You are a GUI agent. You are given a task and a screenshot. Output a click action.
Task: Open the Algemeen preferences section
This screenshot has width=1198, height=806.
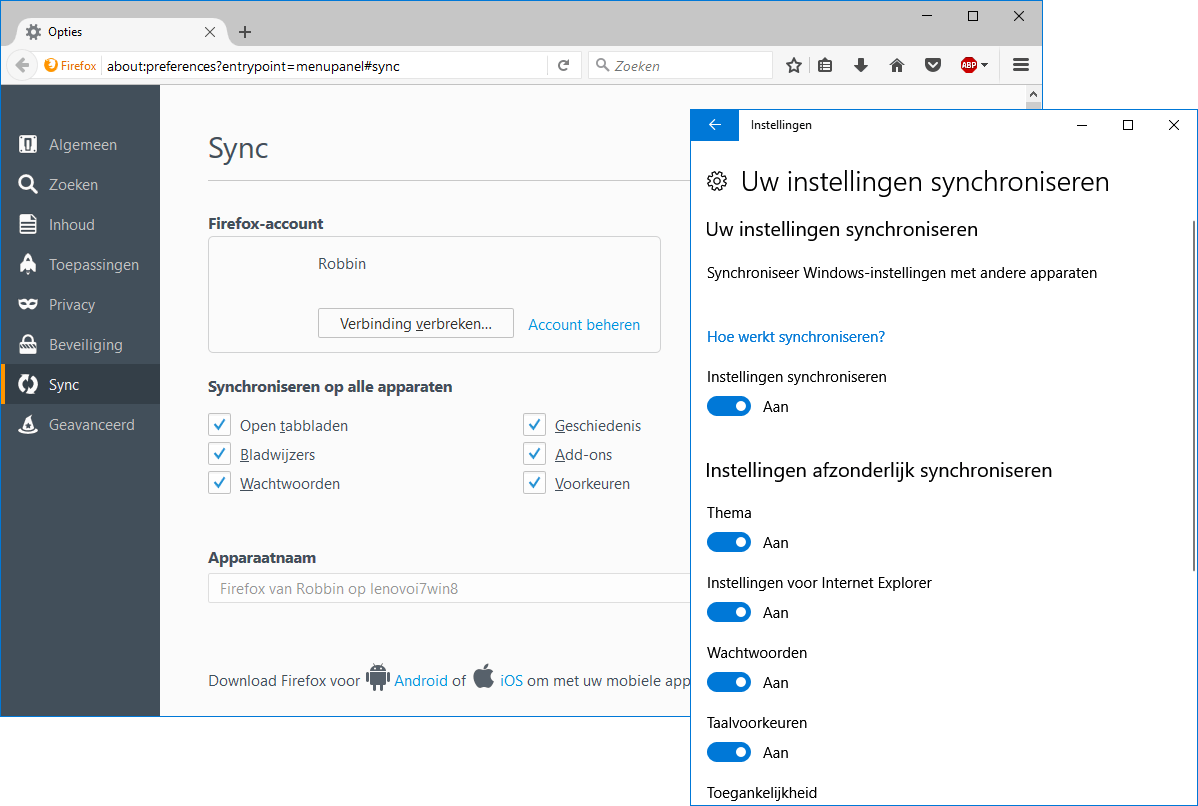tap(82, 145)
